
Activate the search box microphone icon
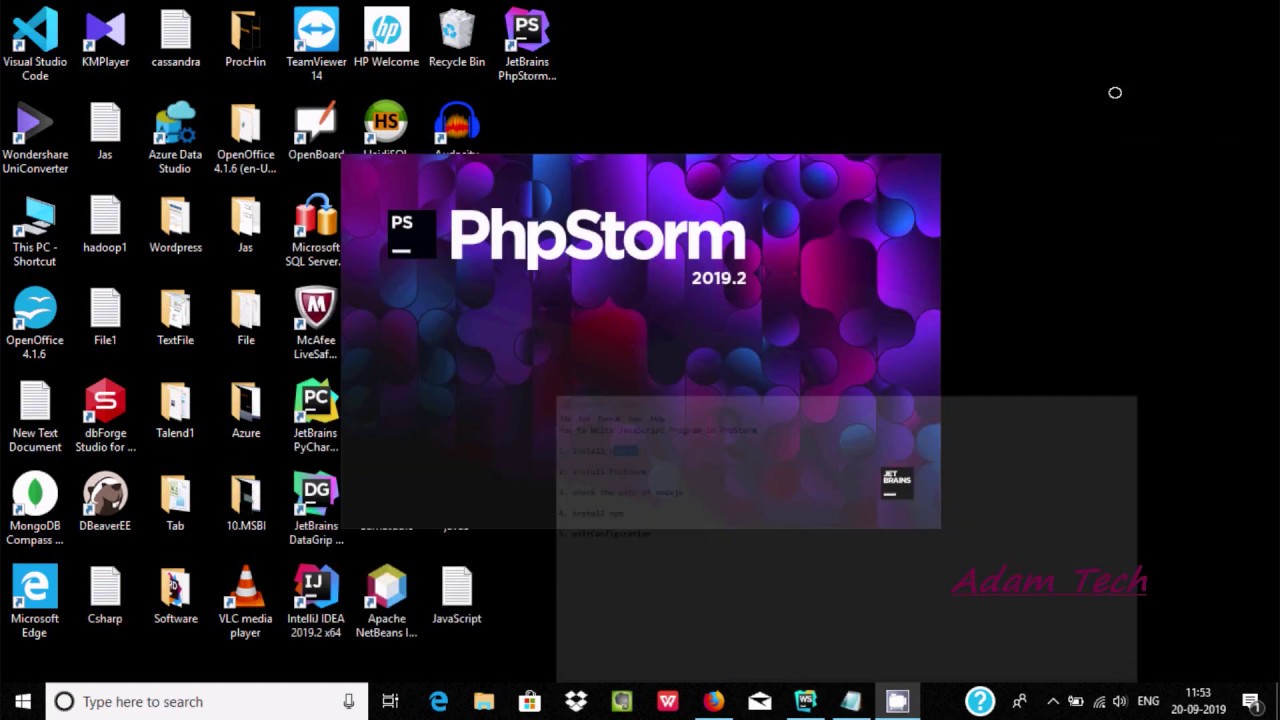pyautogui.click(x=348, y=701)
